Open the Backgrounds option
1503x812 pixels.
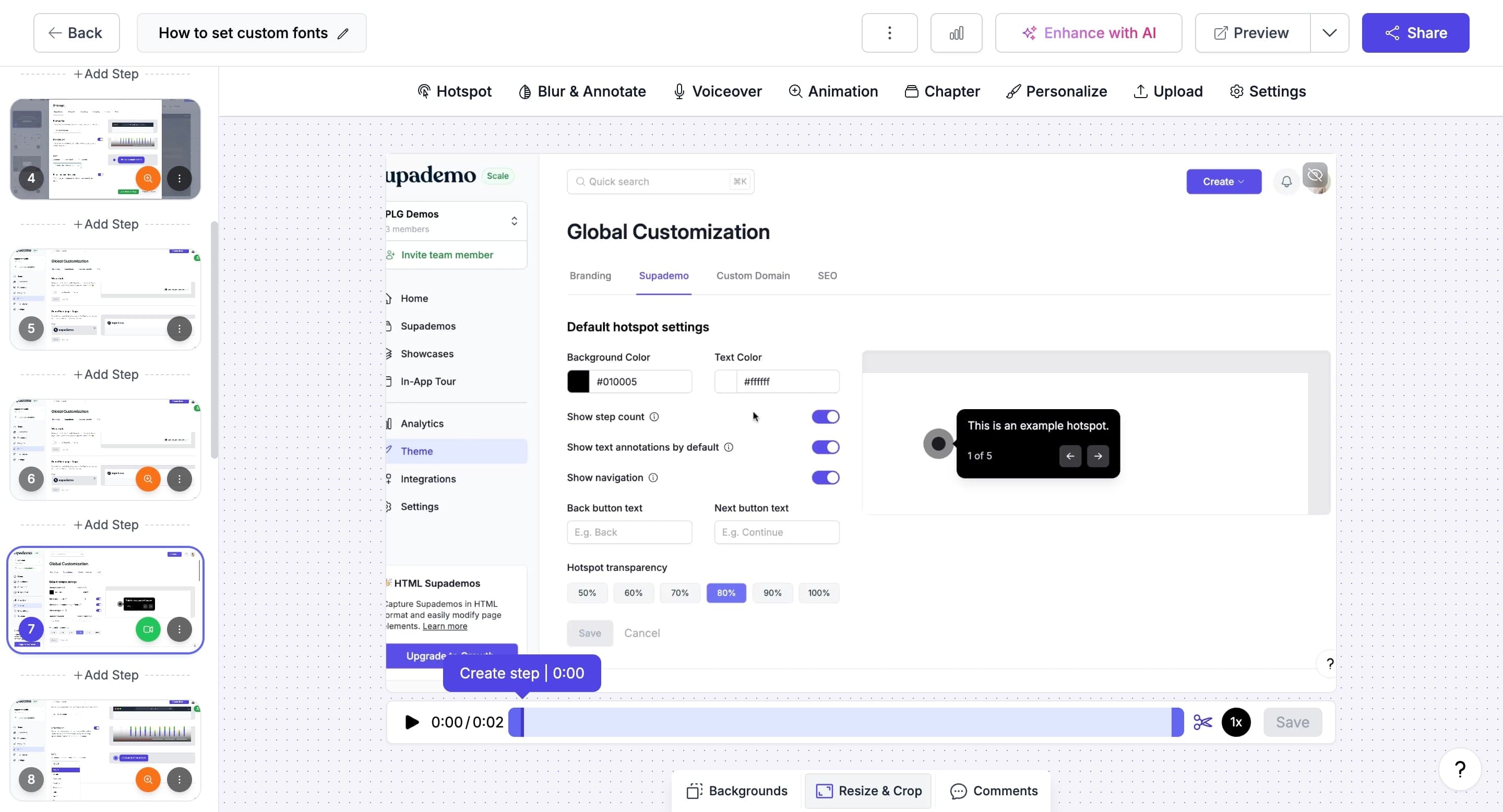coord(737,791)
